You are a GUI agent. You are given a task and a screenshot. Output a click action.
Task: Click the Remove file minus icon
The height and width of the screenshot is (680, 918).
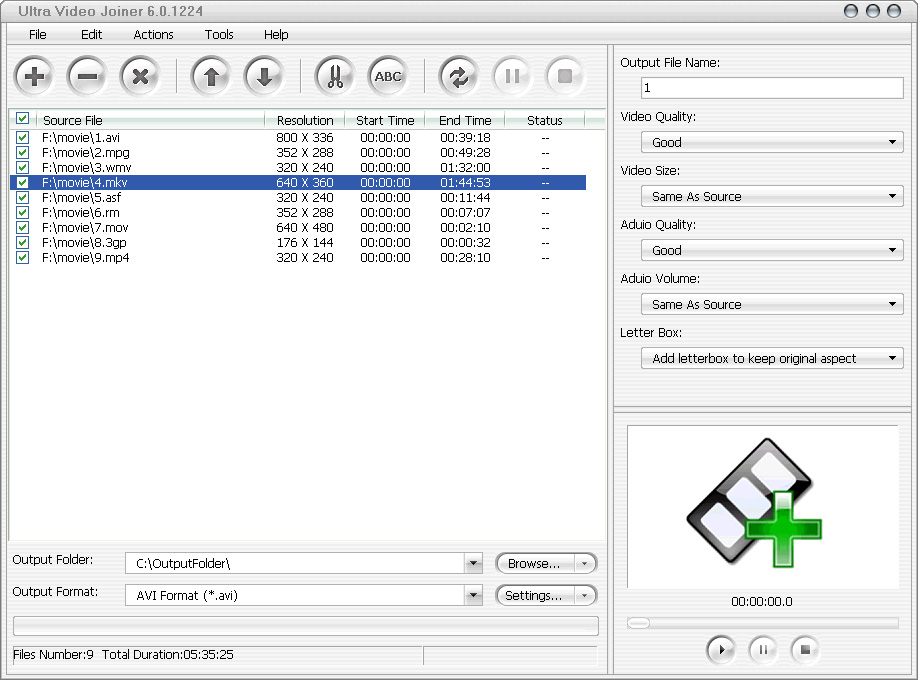pyautogui.click(x=87, y=76)
